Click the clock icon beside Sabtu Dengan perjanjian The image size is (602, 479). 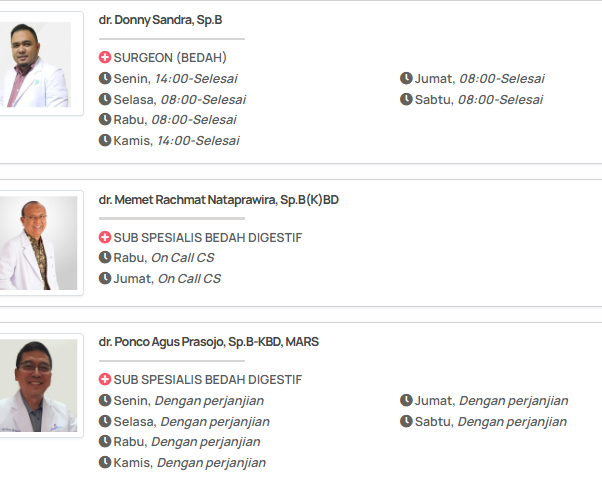coord(406,422)
